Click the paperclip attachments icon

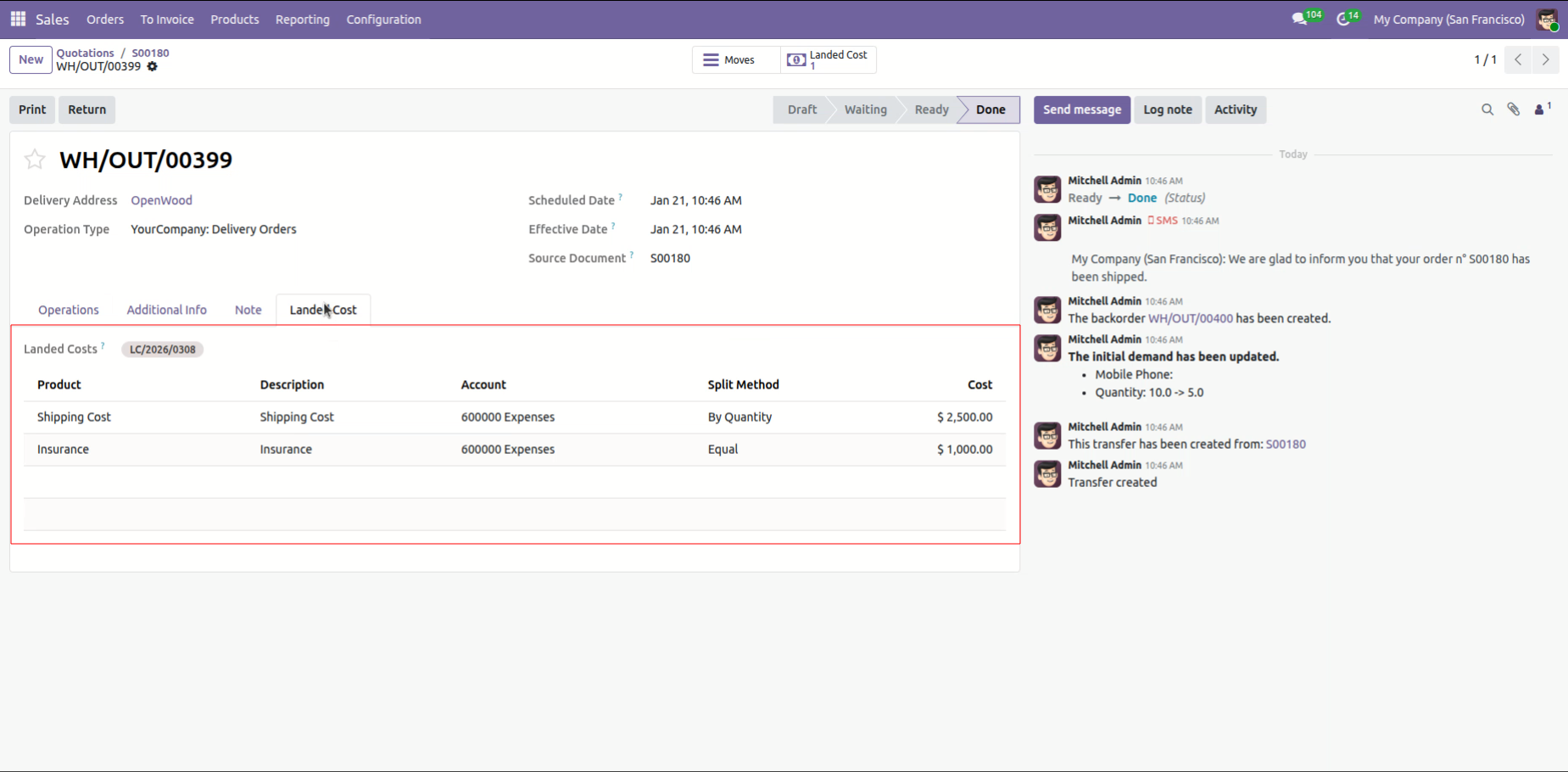click(1513, 109)
